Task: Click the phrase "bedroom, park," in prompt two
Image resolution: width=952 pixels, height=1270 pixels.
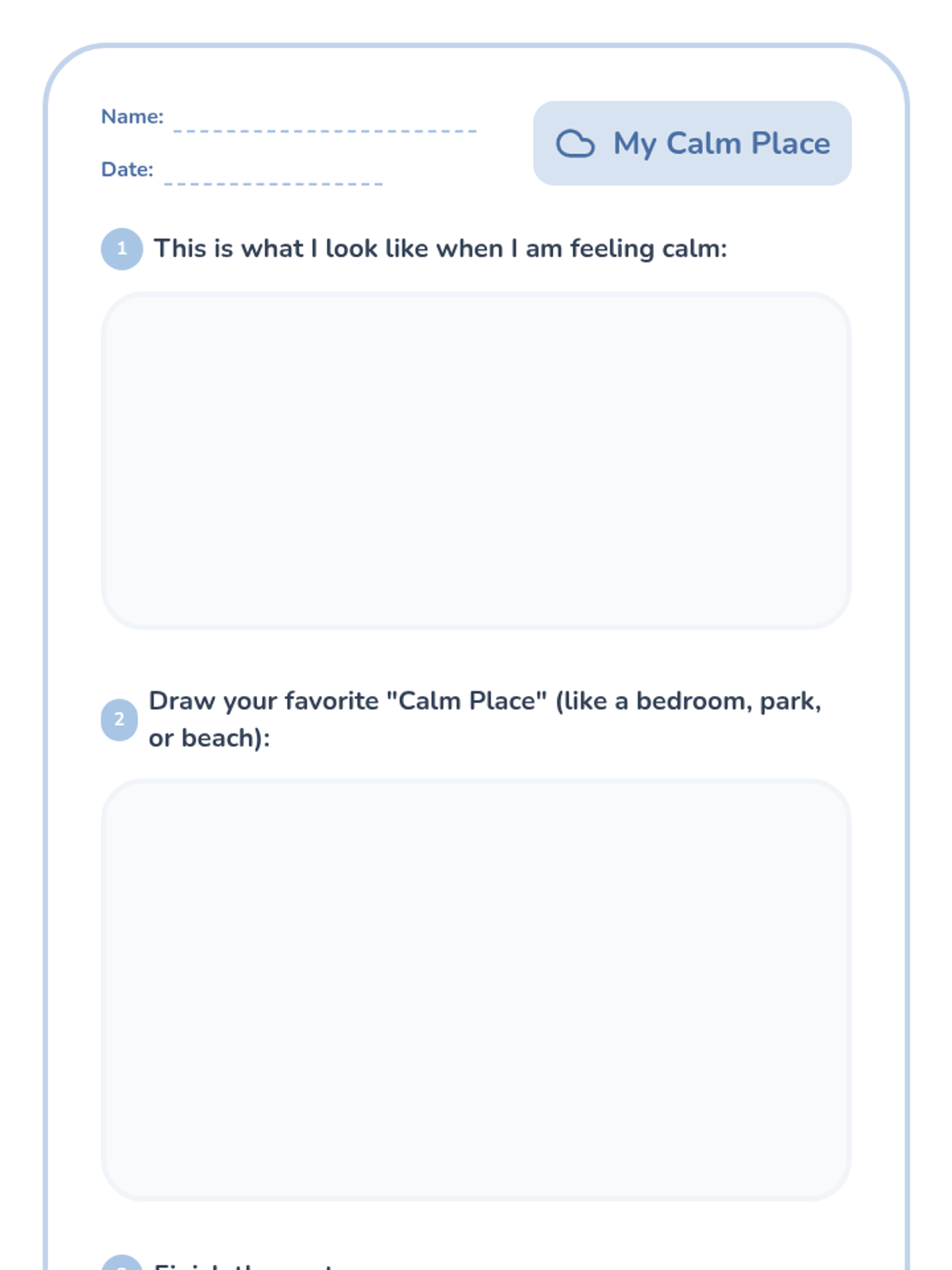Action: 728,702
